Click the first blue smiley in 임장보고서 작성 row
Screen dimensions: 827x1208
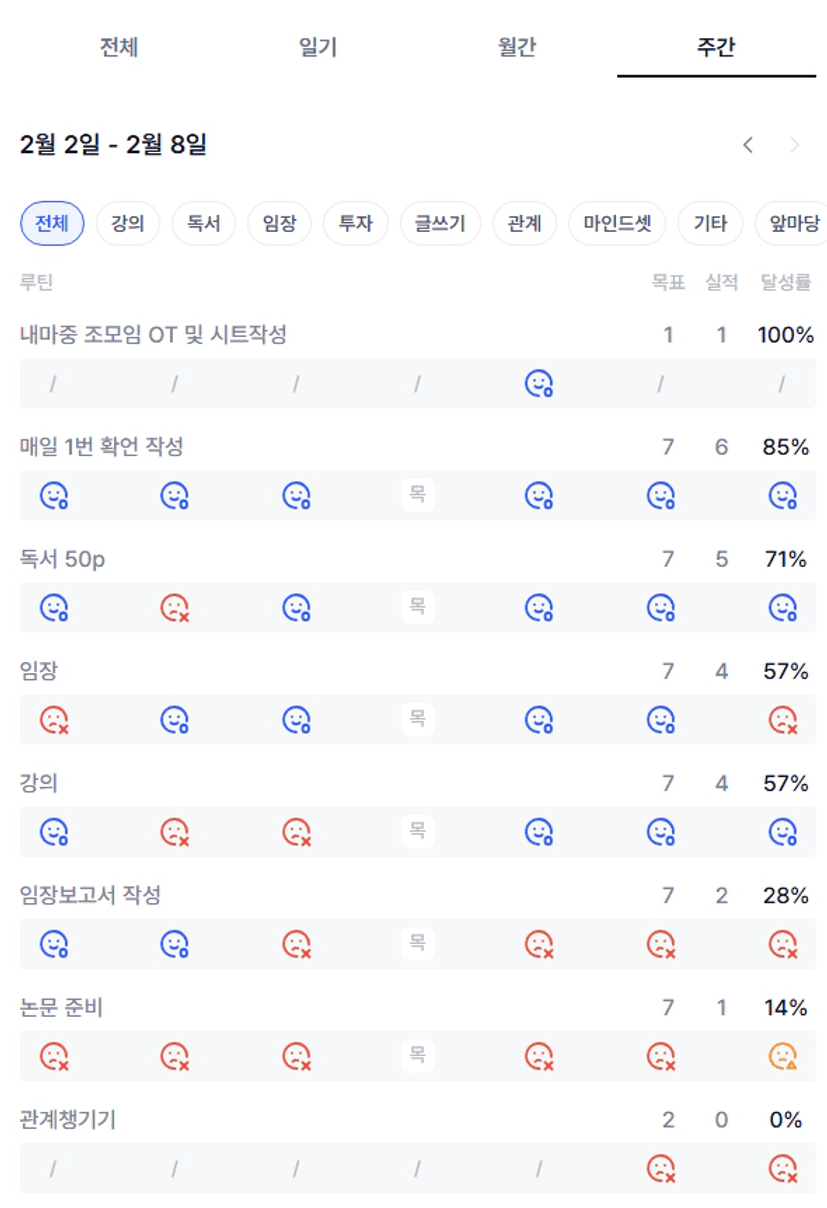click(x=53, y=943)
